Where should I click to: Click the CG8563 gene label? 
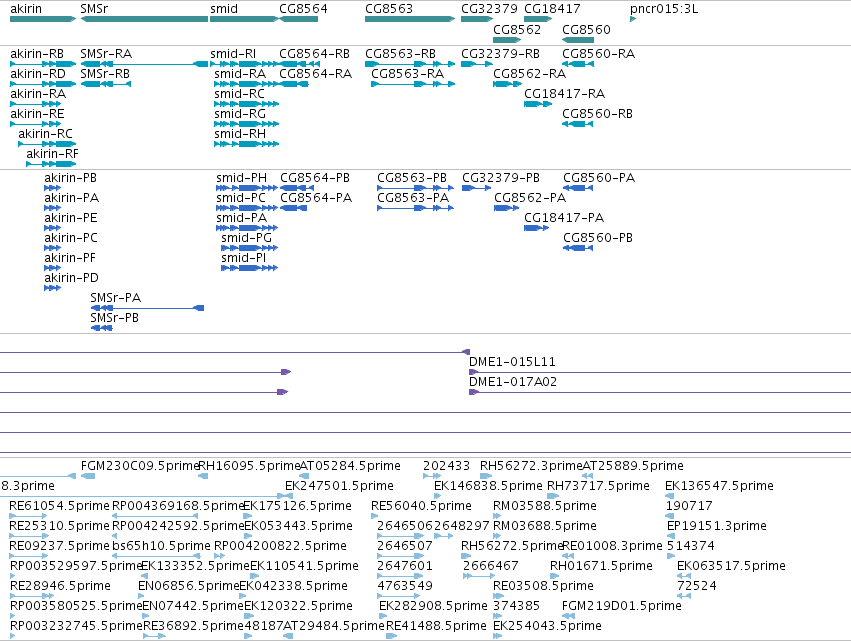[x=389, y=9]
